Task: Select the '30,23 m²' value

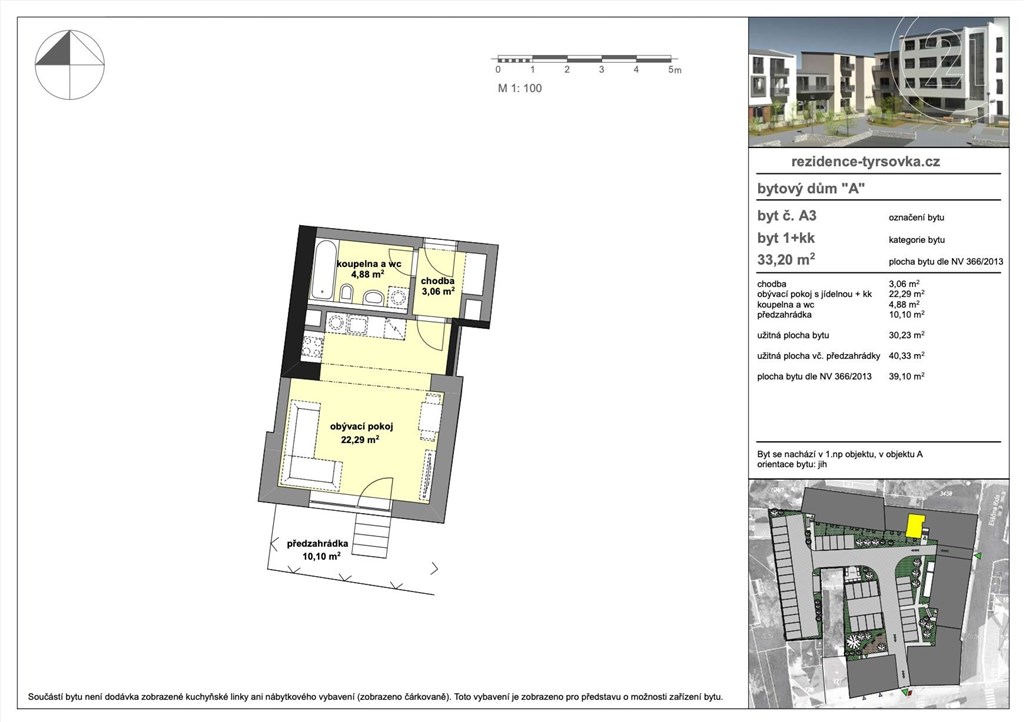Action: tap(906, 336)
